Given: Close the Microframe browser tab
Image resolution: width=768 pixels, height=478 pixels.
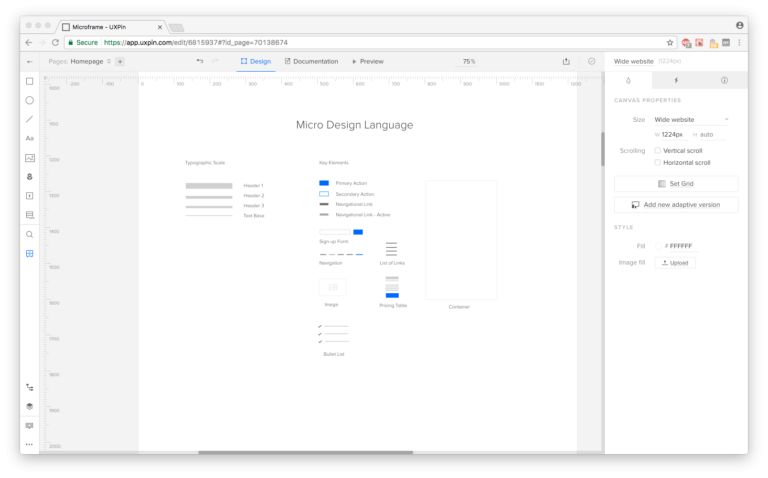Looking at the screenshot, I should (x=160, y=27).
